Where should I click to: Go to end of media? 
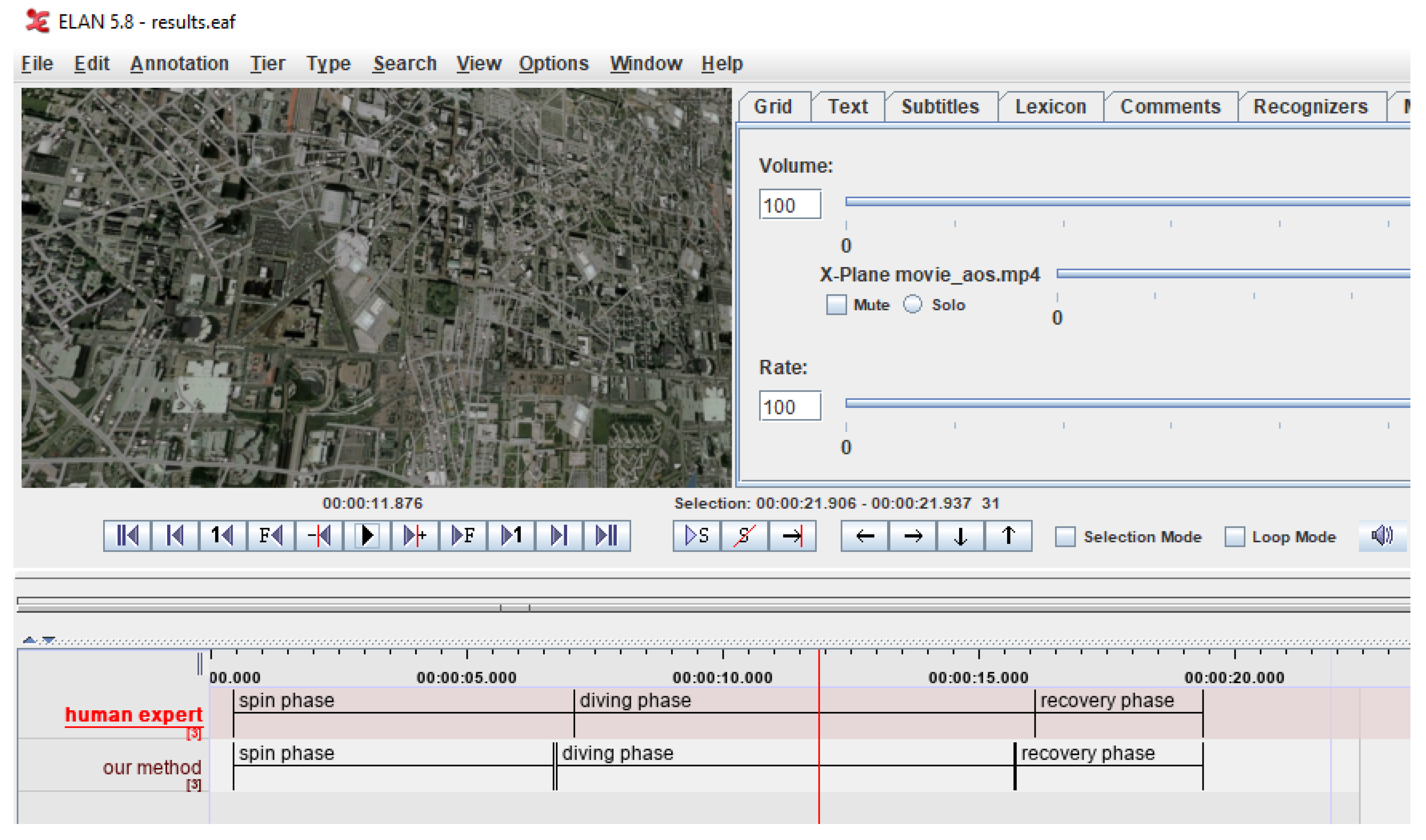606,536
